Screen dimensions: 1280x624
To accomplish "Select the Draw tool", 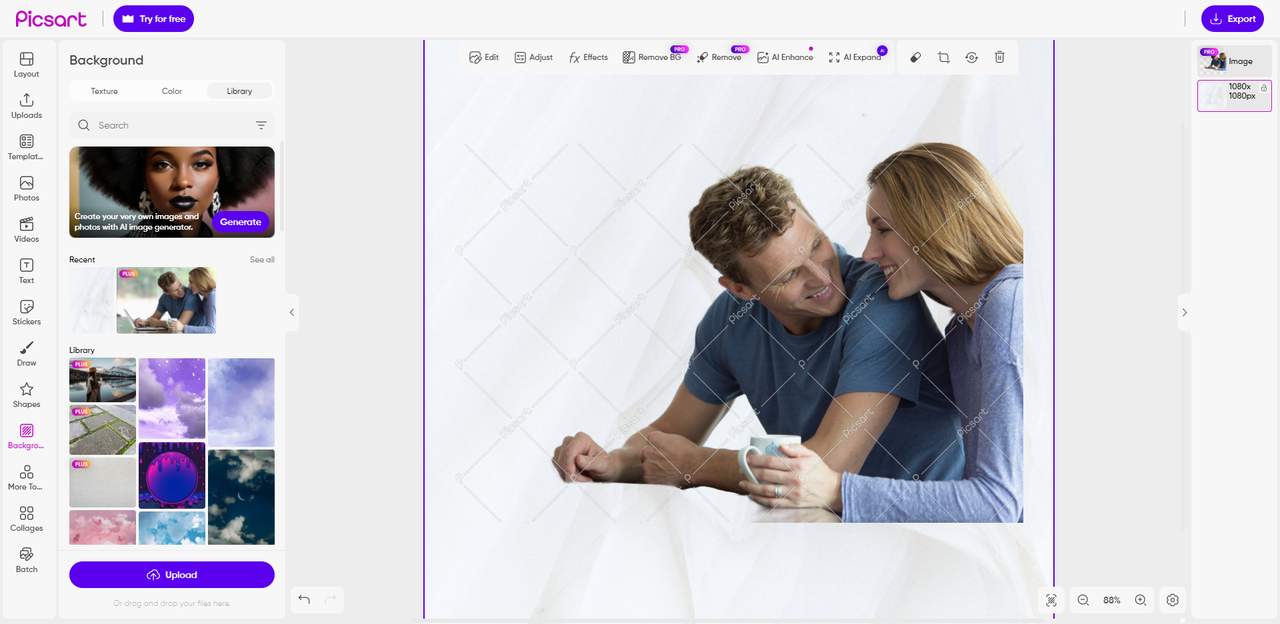I will (x=26, y=354).
